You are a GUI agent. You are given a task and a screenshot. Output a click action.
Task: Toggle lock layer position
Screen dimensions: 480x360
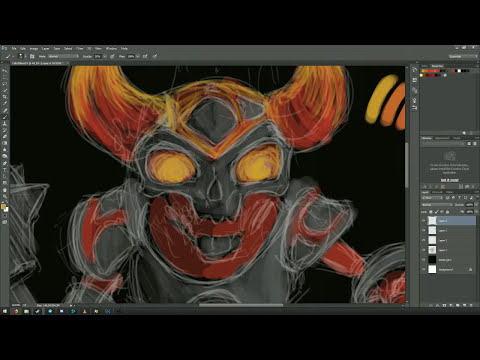(442, 212)
